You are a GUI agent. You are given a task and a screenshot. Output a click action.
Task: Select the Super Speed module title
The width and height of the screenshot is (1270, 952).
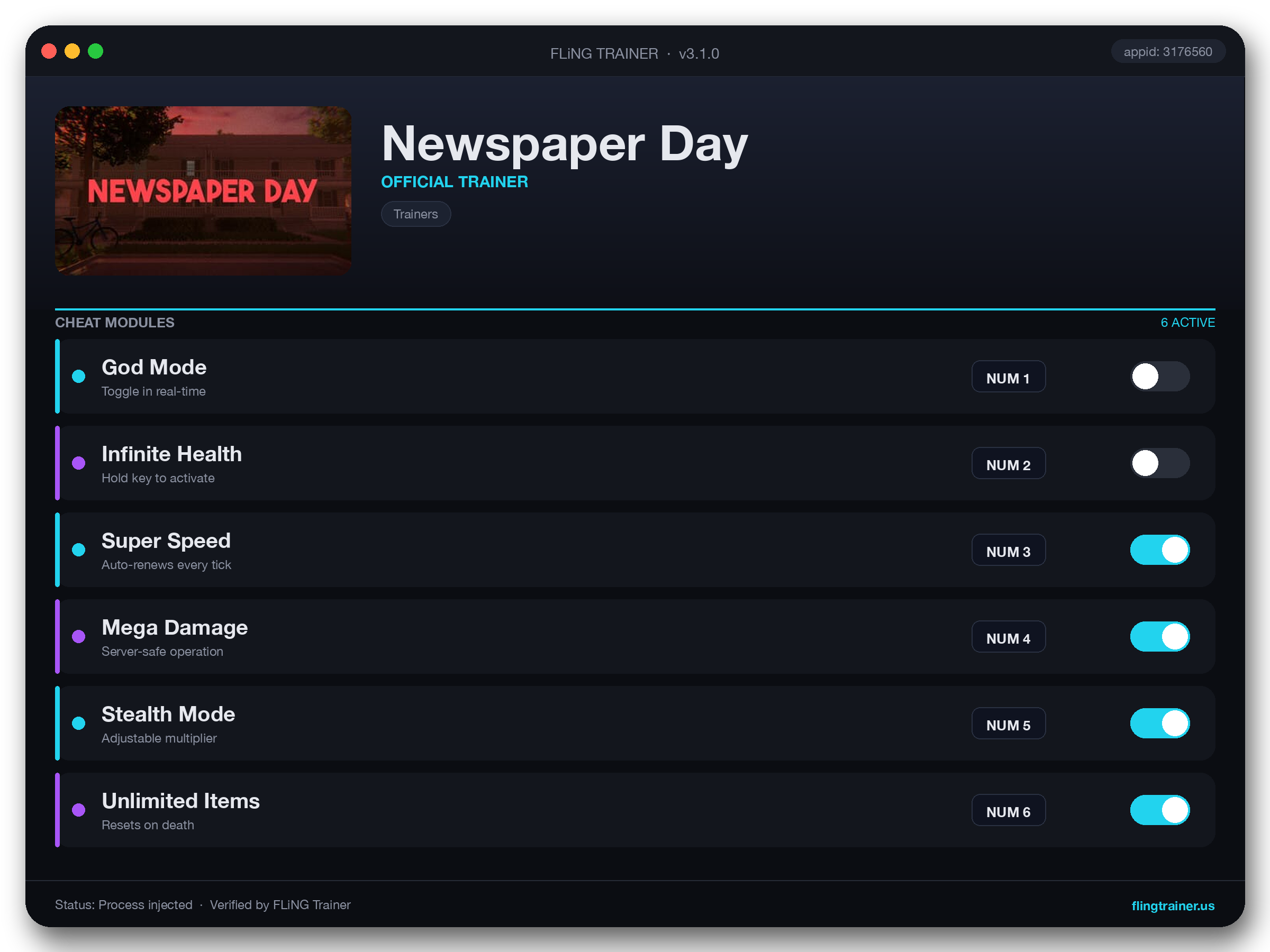coord(166,541)
